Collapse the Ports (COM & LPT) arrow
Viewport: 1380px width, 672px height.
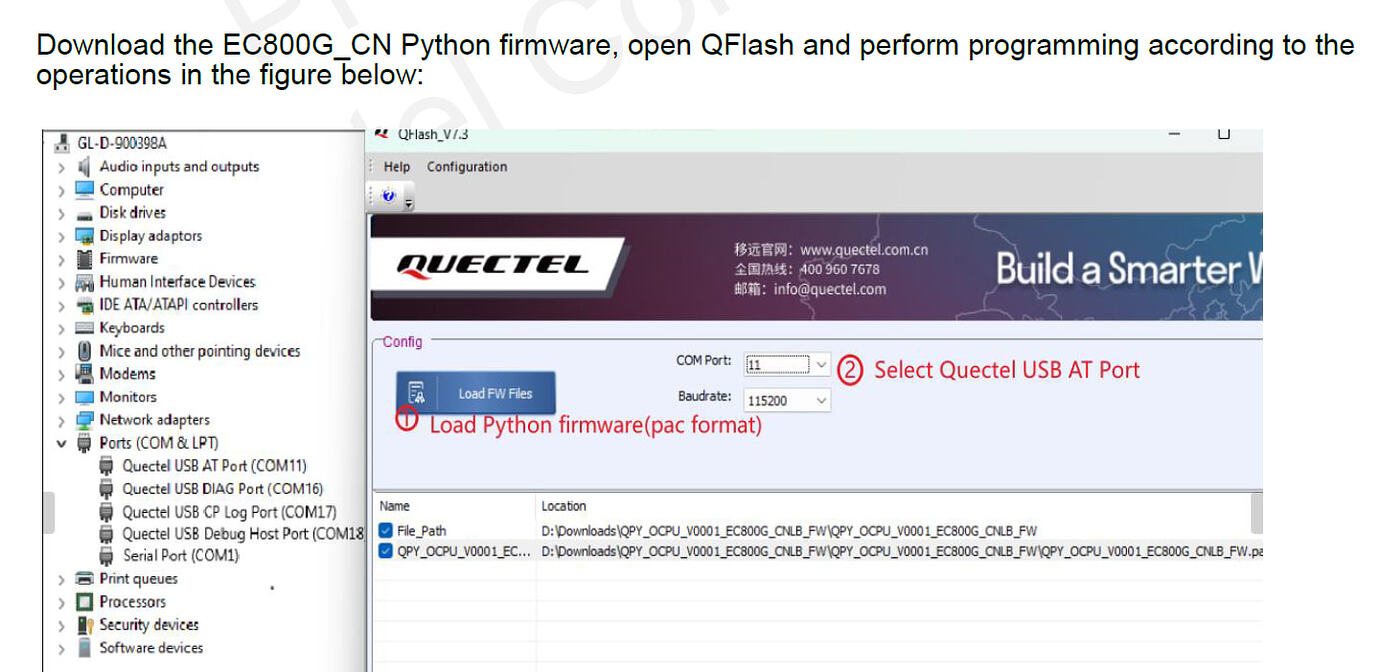pyautogui.click(x=61, y=443)
